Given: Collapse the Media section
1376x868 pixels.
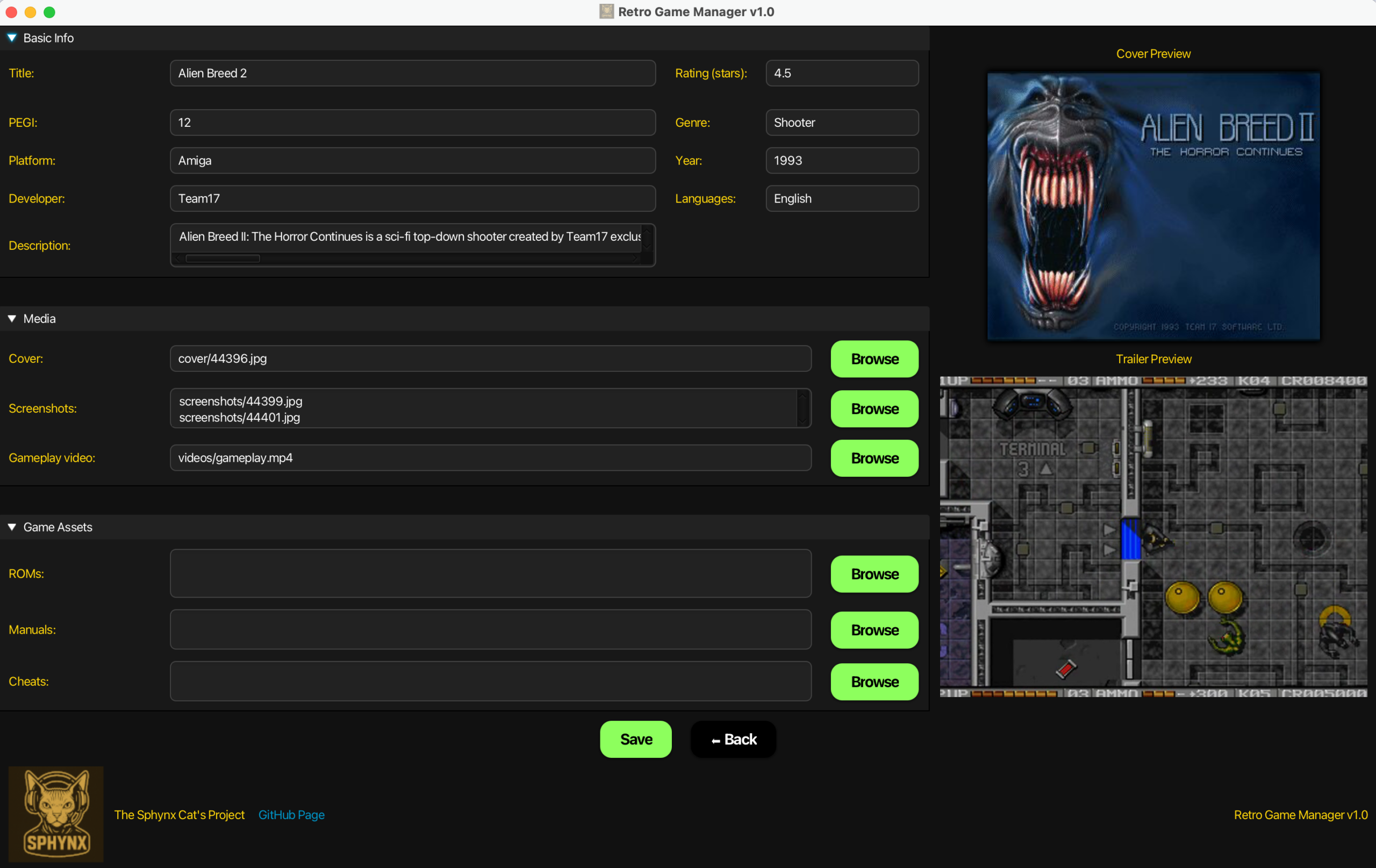Looking at the screenshot, I should (x=12, y=319).
